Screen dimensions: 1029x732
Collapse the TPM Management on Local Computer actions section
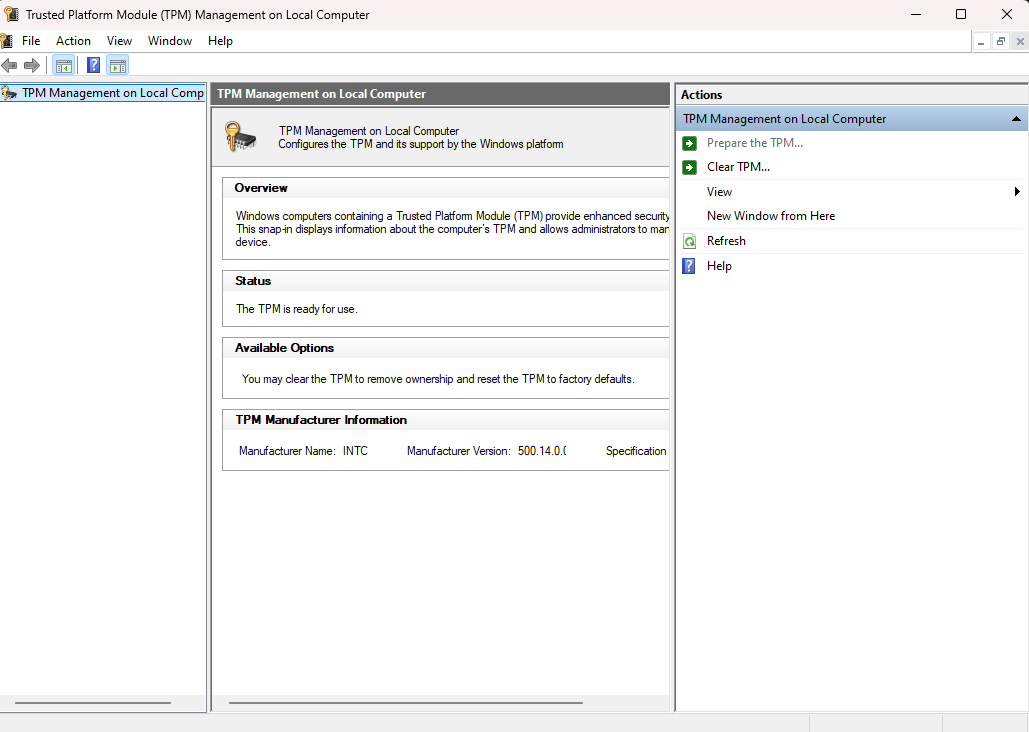[1016, 119]
